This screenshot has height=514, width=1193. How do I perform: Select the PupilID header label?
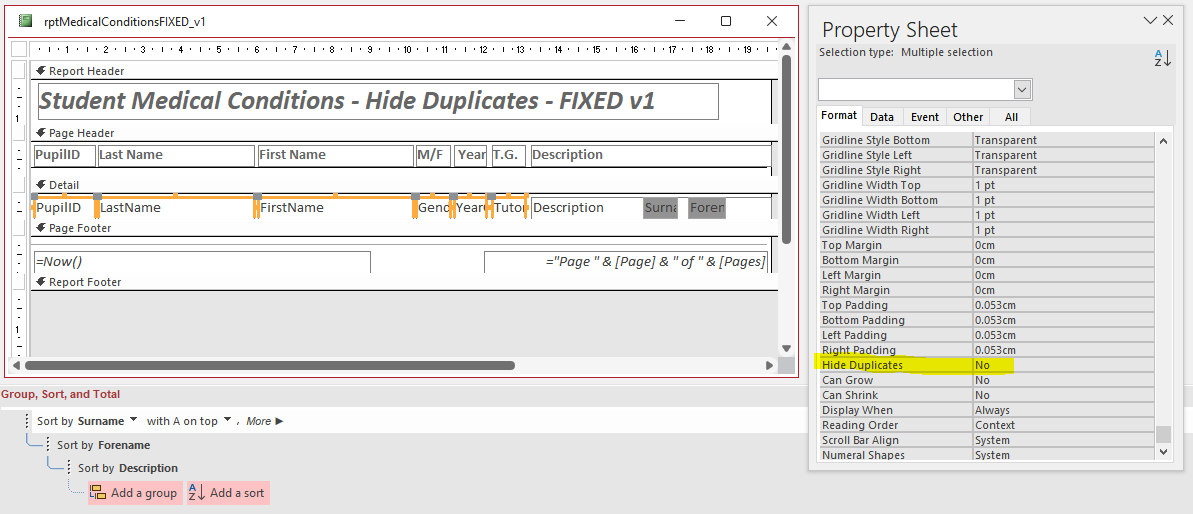pos(64,155)
